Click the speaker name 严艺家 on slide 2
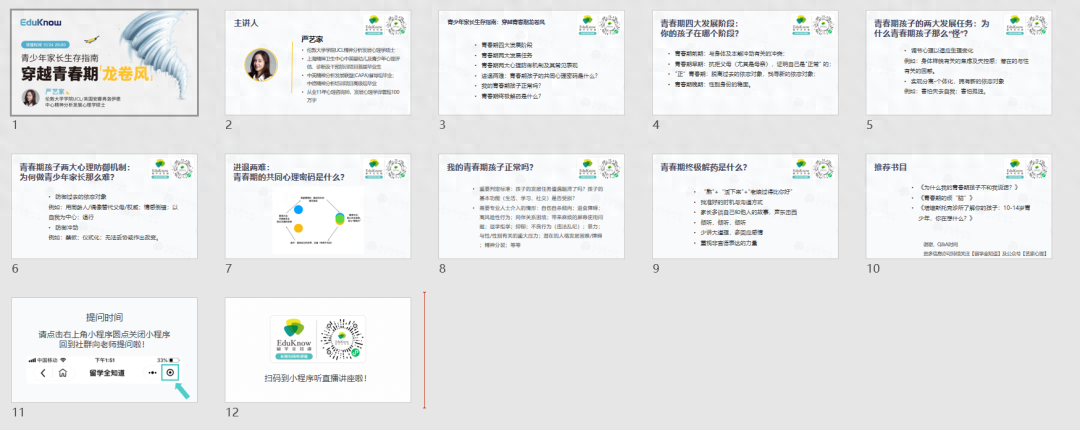The width and height of the screenshot is (1080, 430). tap(312, 39)
